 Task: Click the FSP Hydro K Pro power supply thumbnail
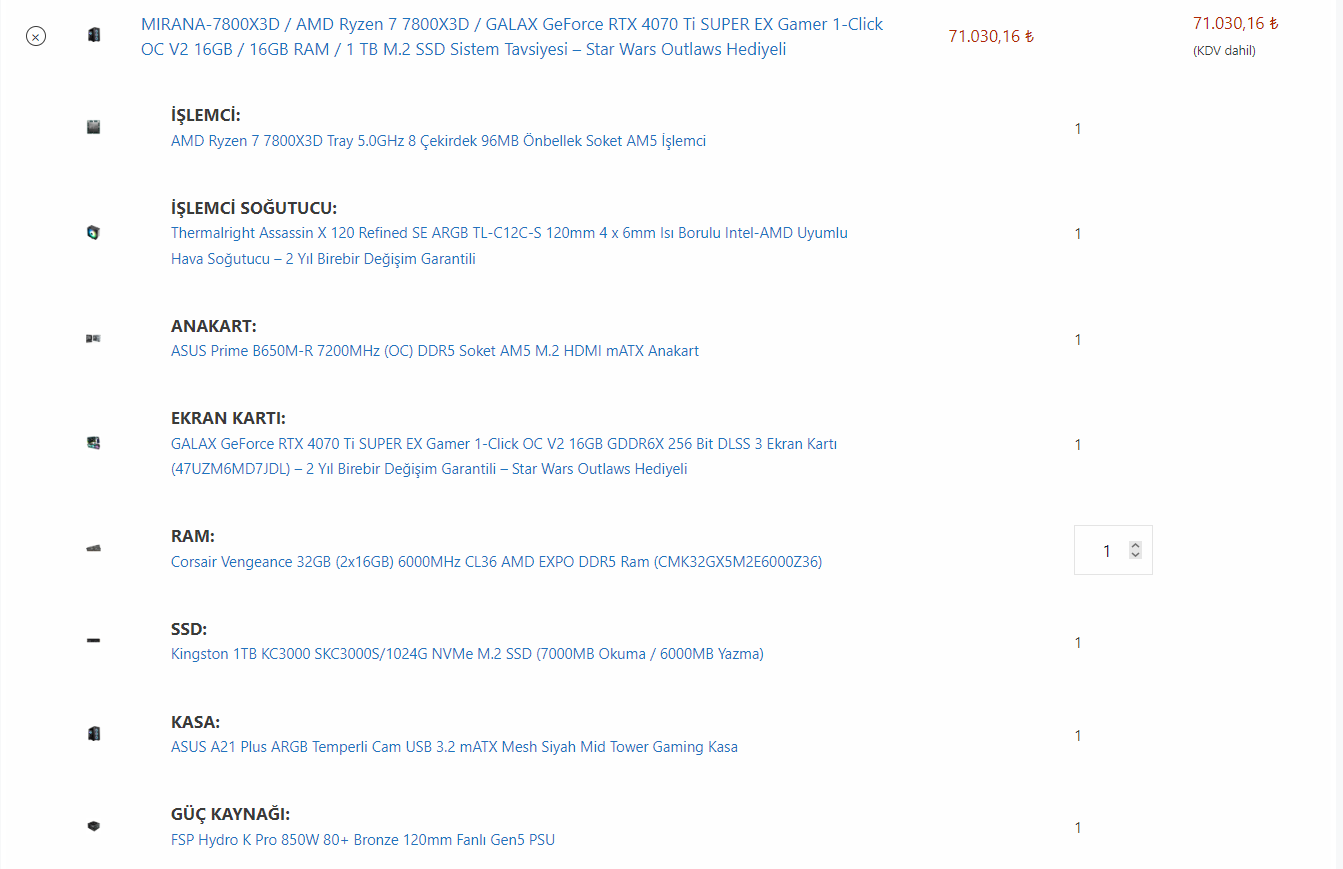[94, 826]
